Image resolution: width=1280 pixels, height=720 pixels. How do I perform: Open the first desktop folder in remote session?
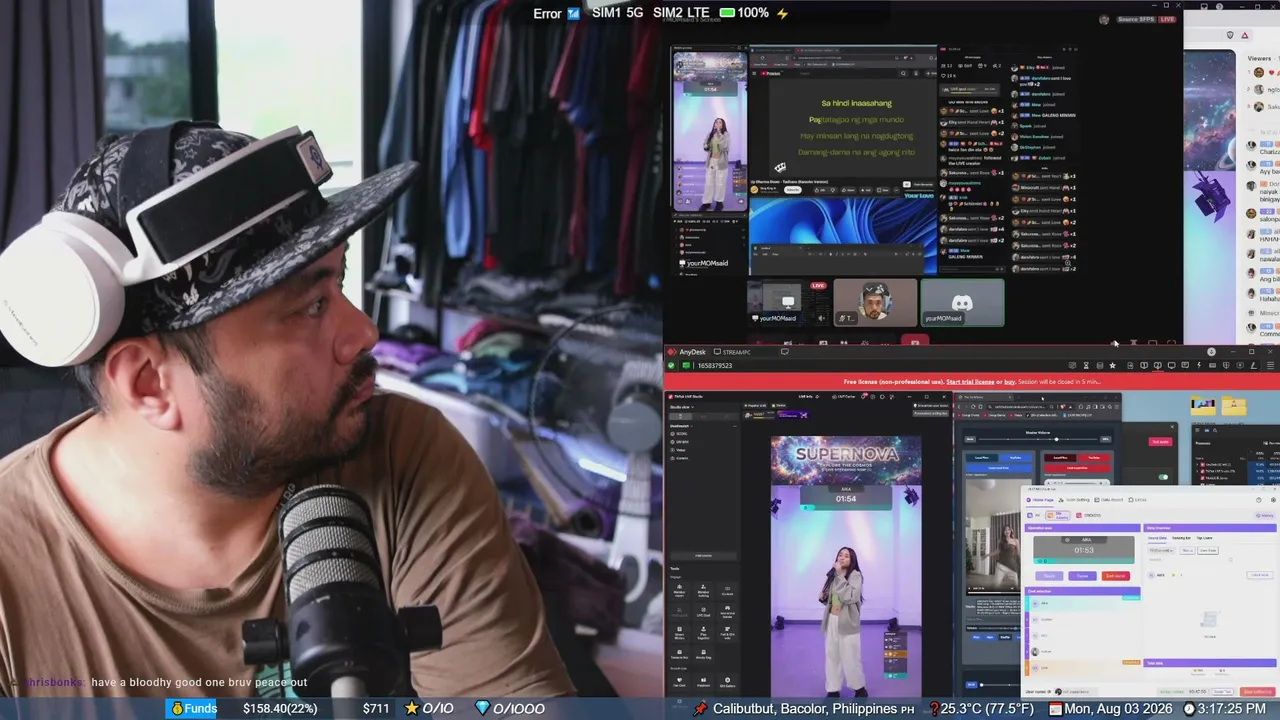(1203, 406)
